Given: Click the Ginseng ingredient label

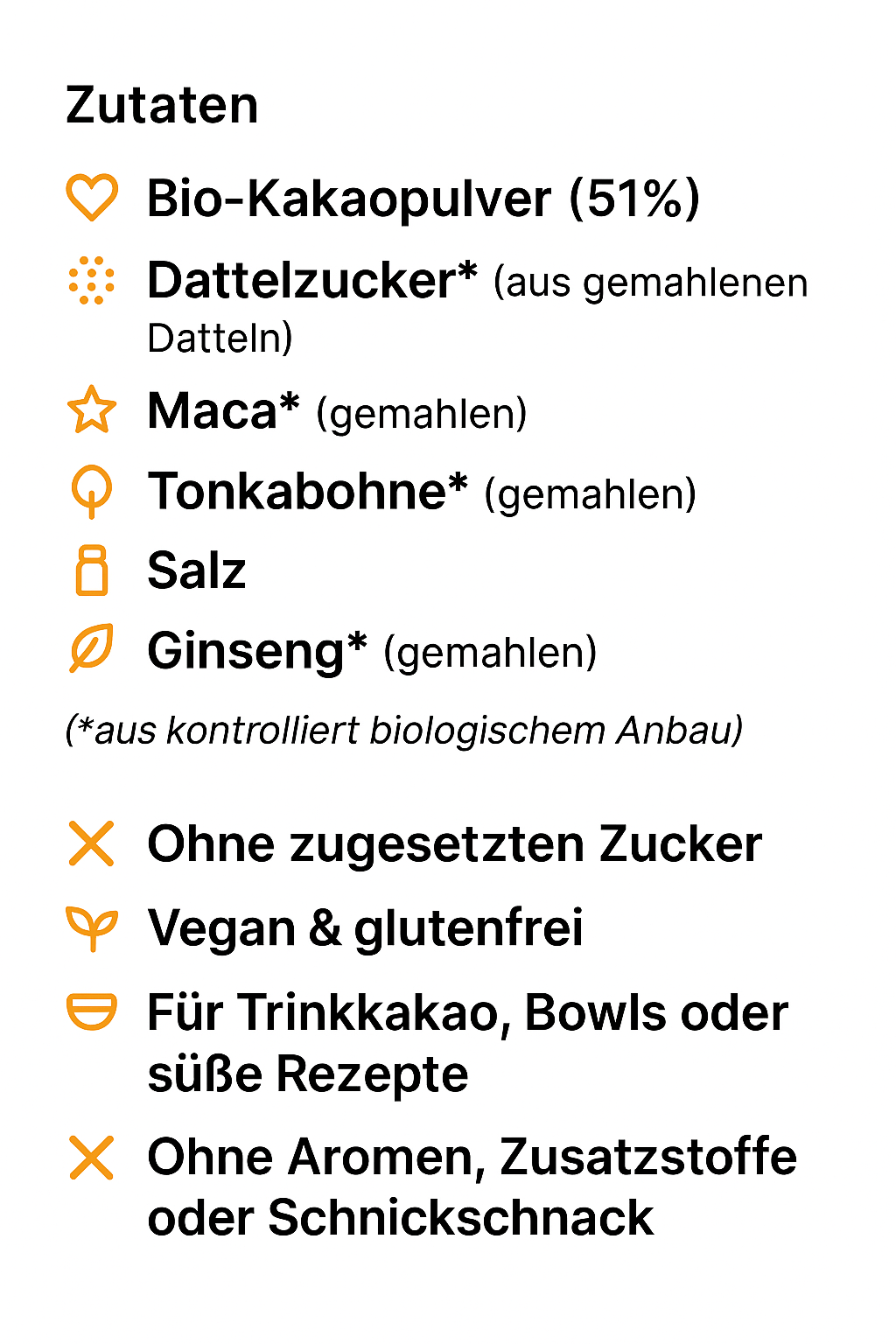Looking at the screenshot, I should pyautogui.click(x=257, y=651).
